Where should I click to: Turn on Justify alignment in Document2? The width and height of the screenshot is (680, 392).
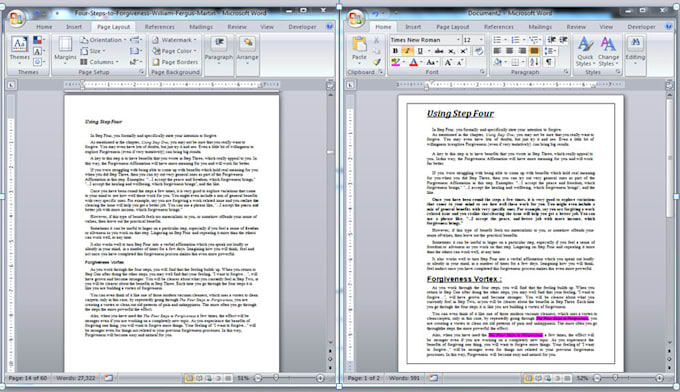[534, 51]
